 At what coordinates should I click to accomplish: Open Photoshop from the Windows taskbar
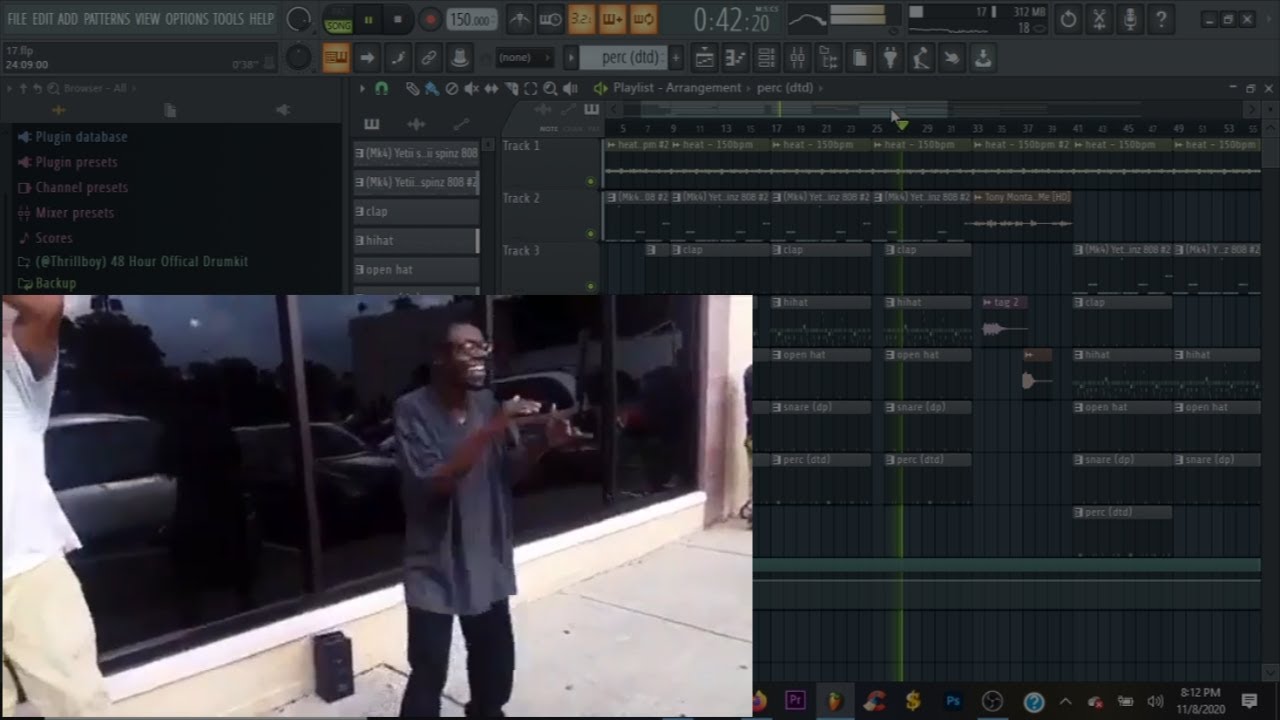tap(953, 701)
